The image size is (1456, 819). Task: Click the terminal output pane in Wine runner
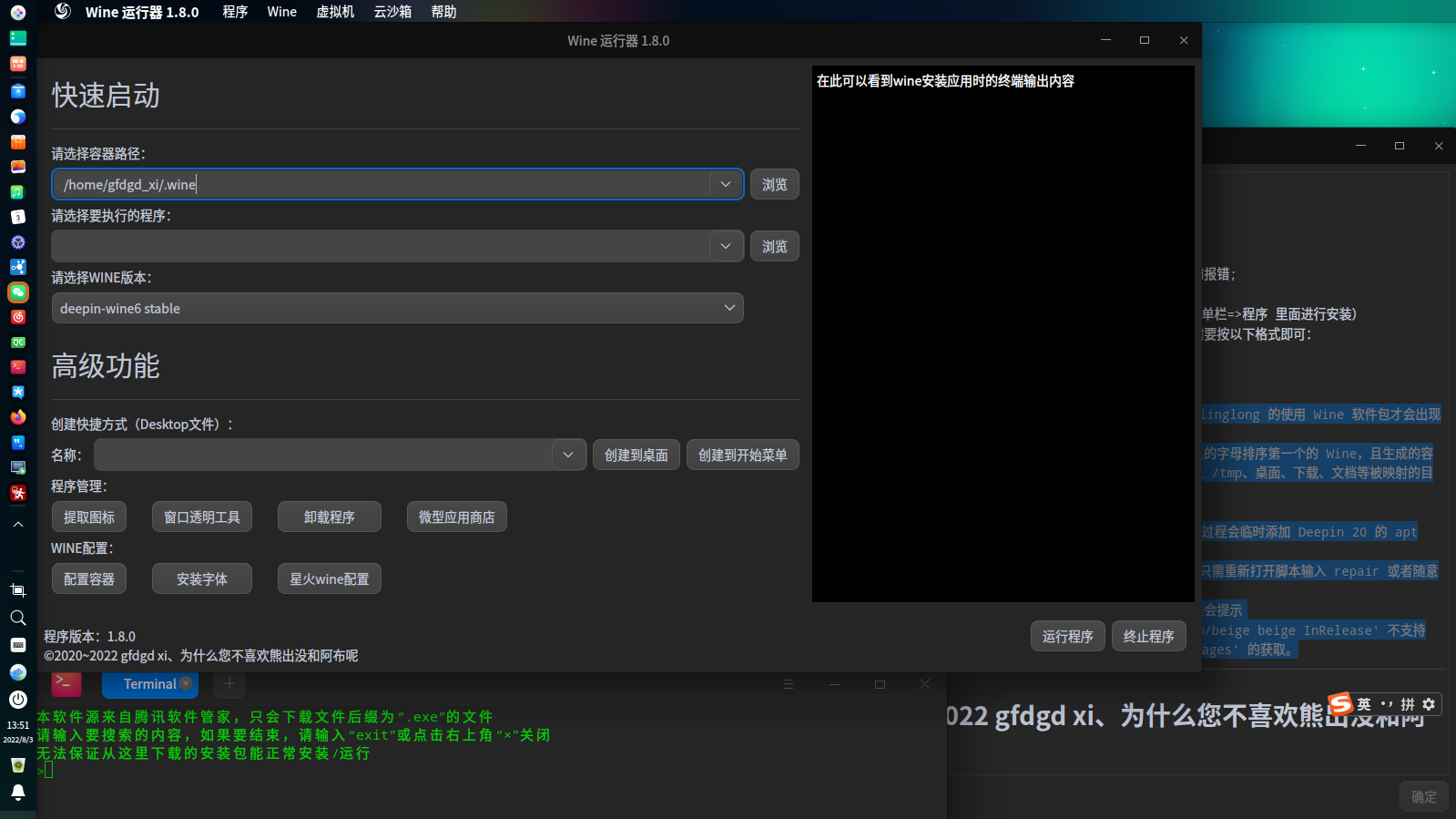coord(1003,333)
